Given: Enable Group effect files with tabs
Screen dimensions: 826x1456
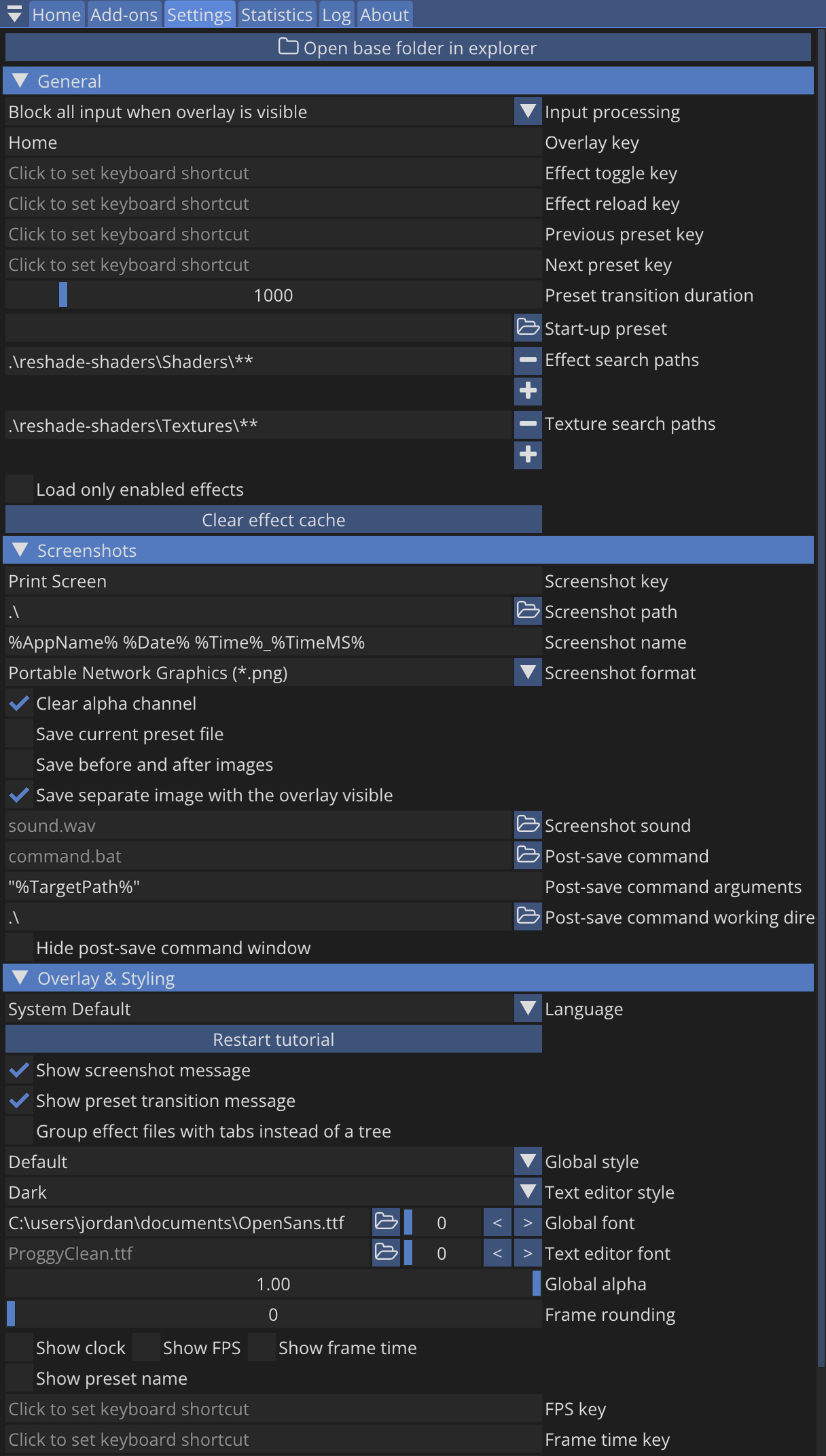Looking at the screenshot, I should click(x=19, y=1131).
